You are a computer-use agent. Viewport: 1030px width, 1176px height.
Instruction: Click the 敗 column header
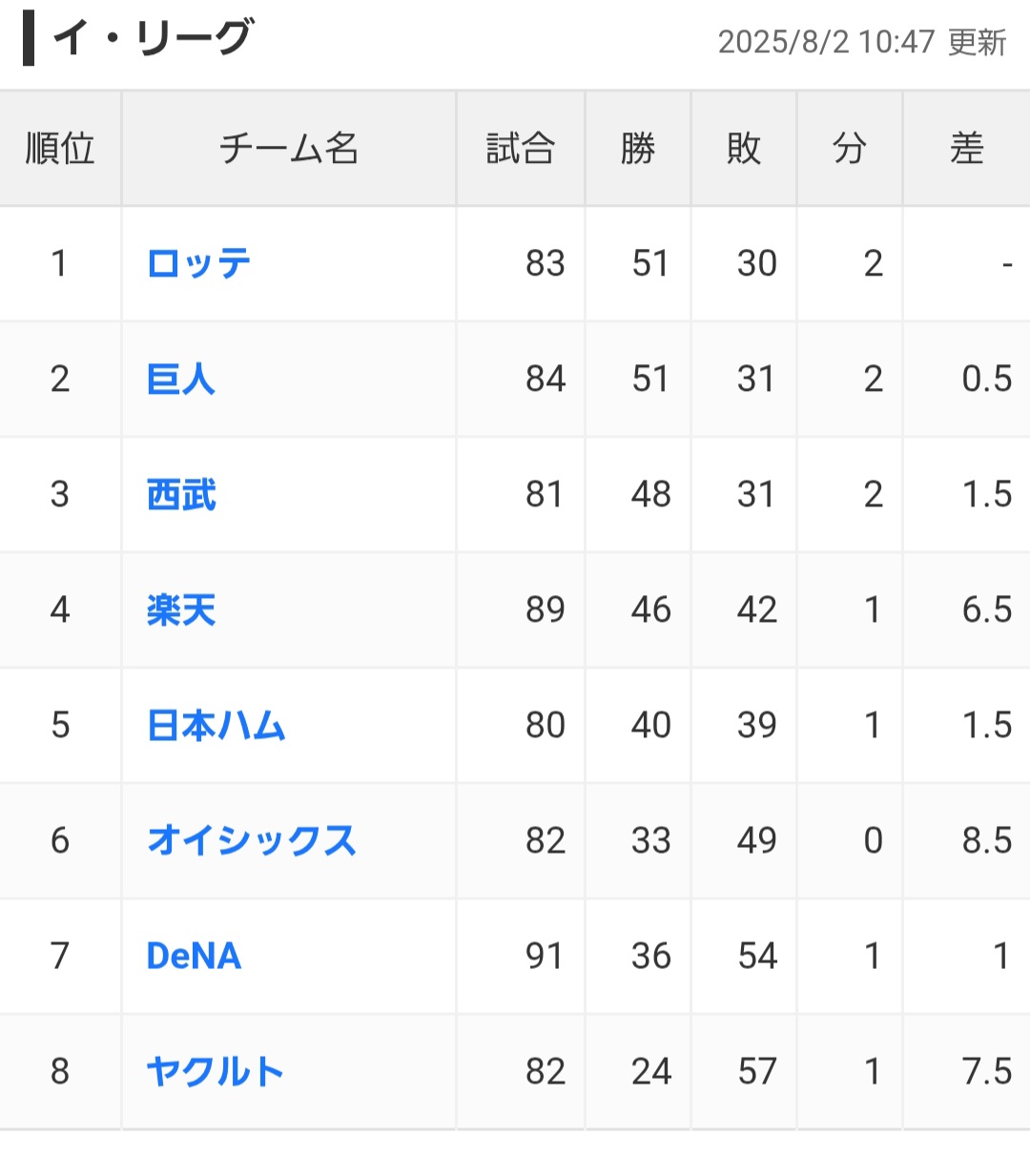[743, 149]
